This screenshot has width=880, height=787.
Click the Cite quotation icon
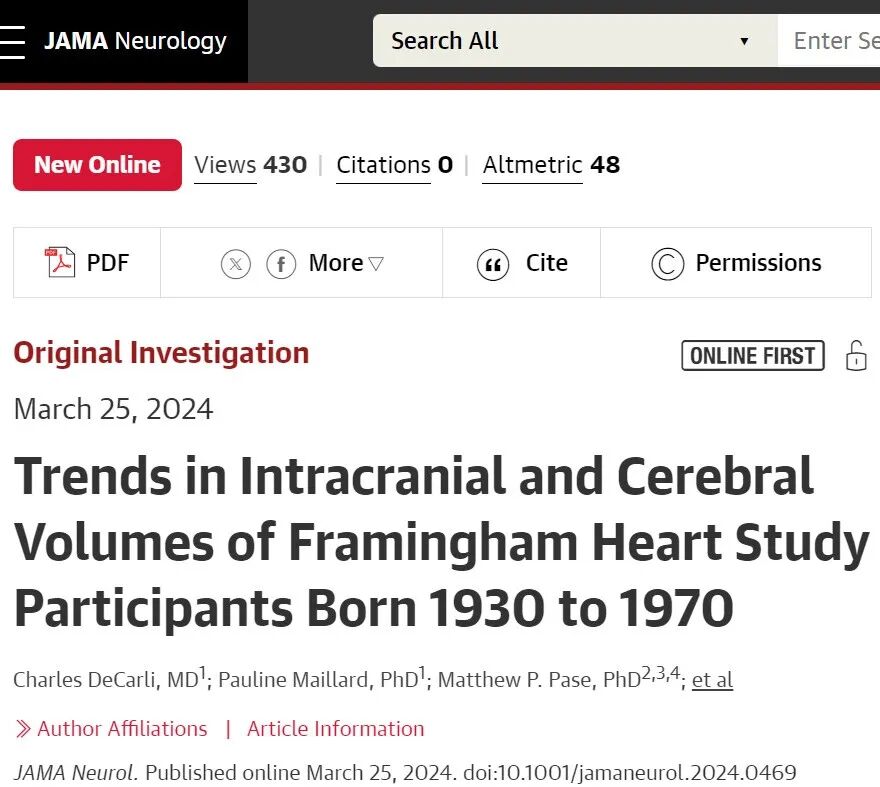click(493, 264)
